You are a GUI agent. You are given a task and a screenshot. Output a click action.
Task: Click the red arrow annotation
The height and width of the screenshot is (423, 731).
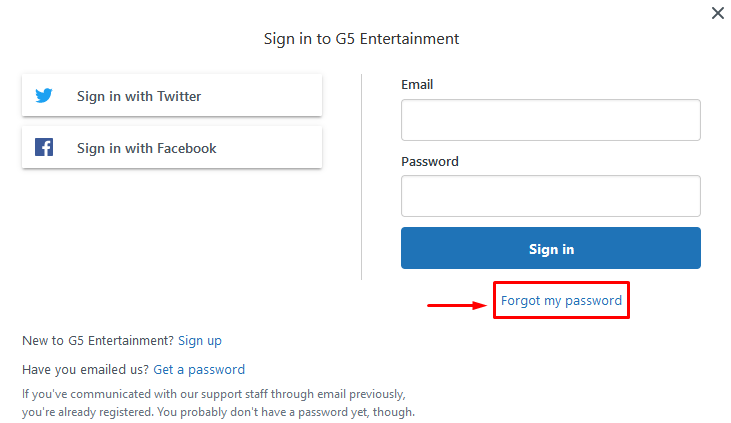coord(457,305)
